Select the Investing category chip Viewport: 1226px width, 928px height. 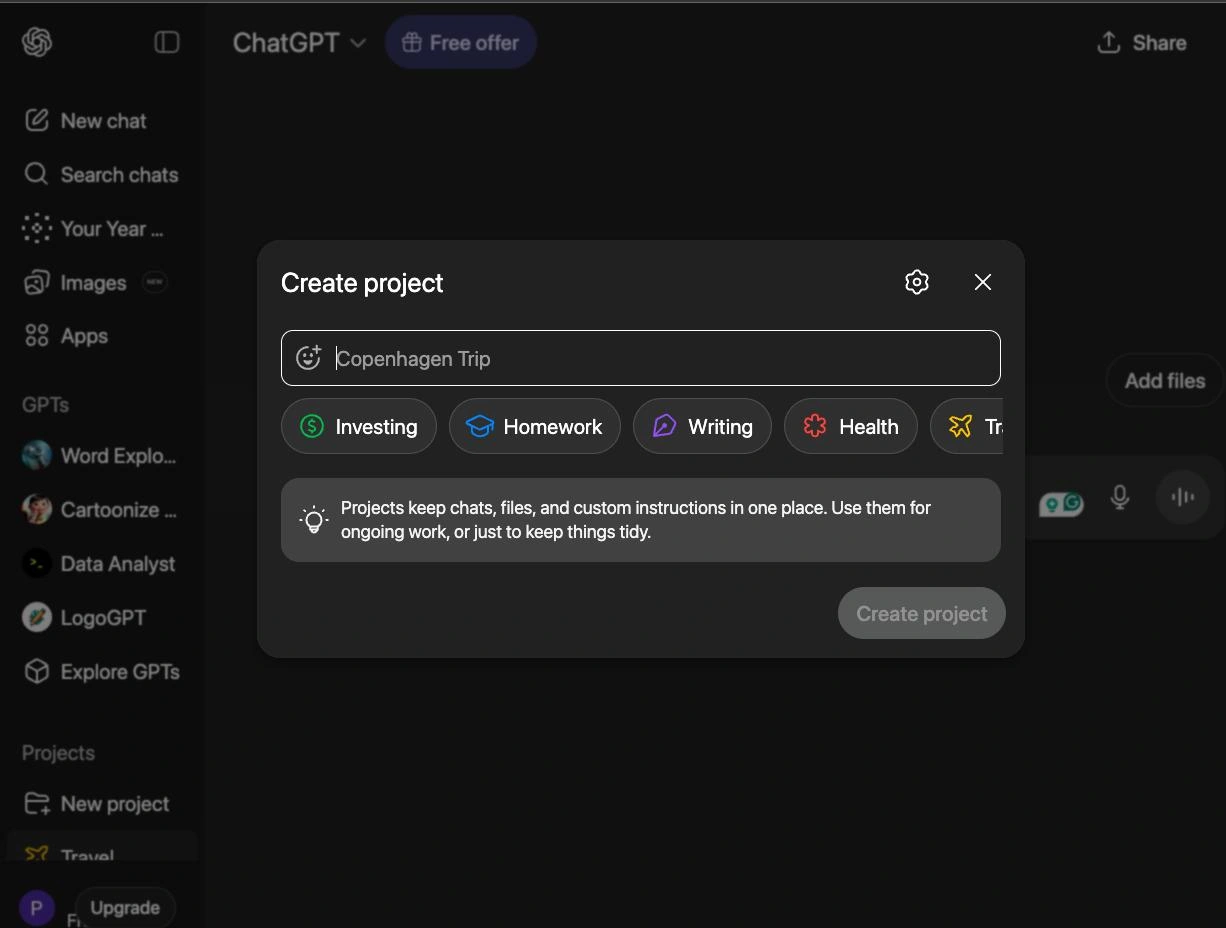tap(359, 427)
